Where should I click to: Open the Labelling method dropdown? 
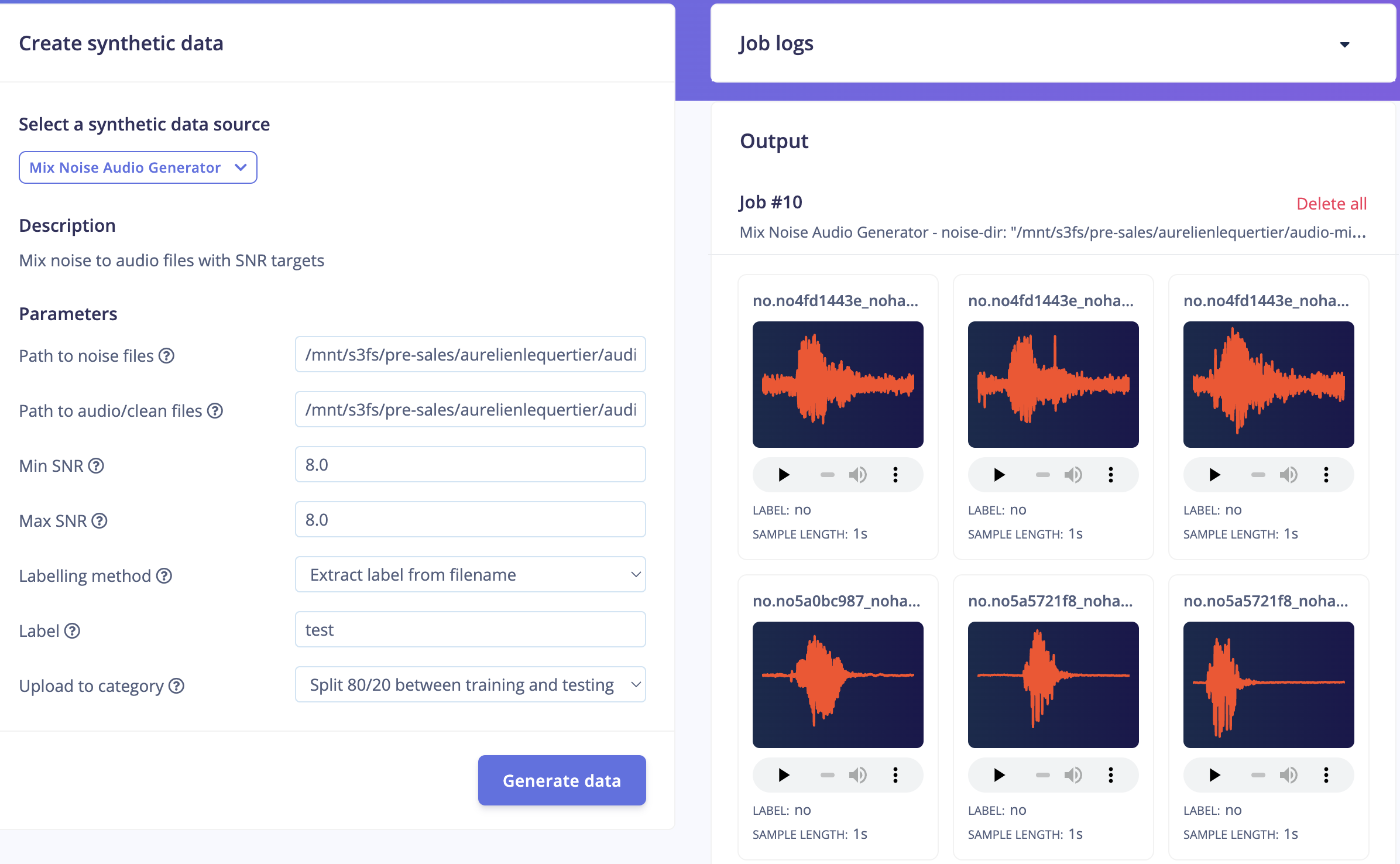click(x=470, y=575)
